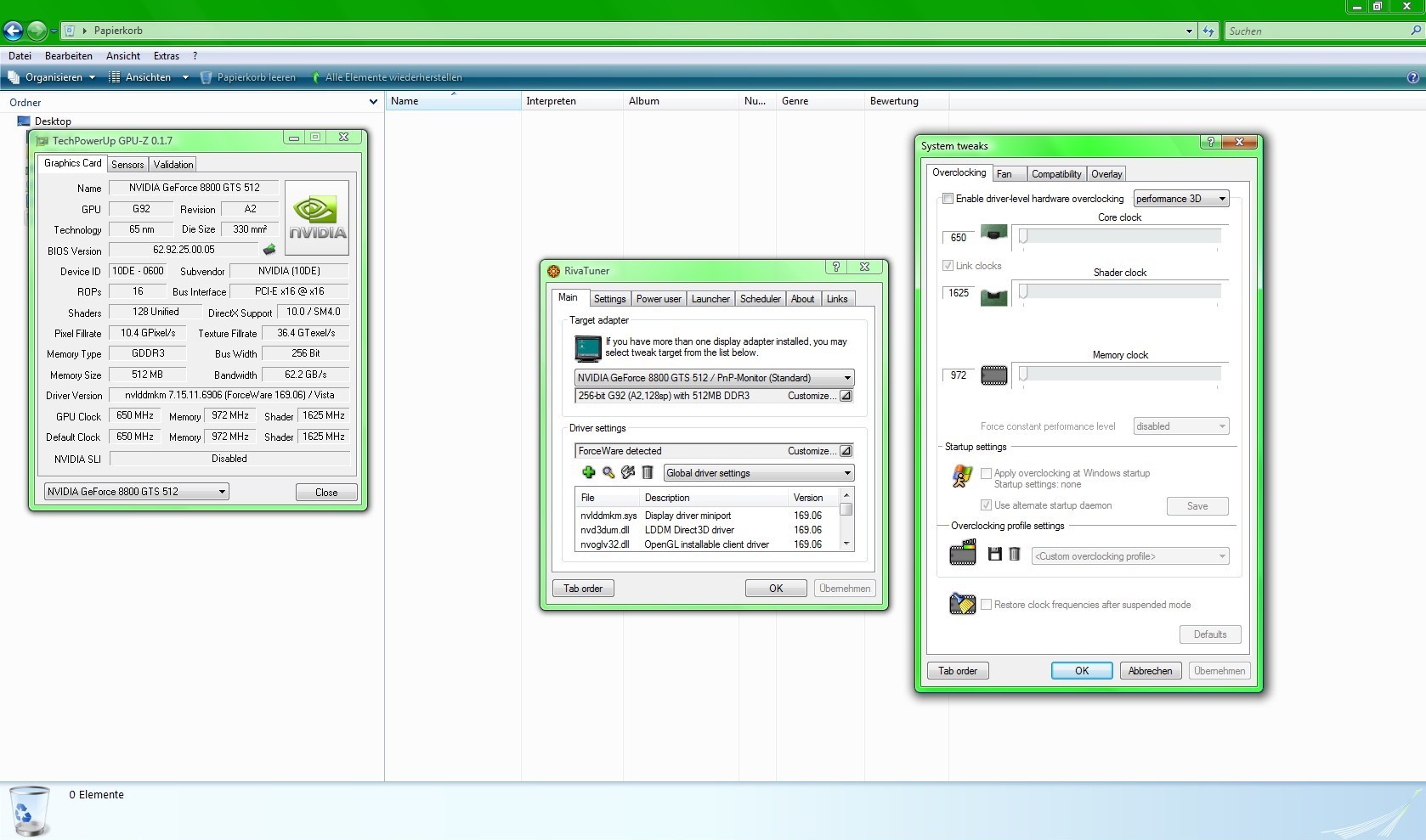Enable driver-level hardware overclocking checkbox
Image resolution: width=1426 pixels, height=840 pixels.
pyautogui.click(x=948, y=199)
